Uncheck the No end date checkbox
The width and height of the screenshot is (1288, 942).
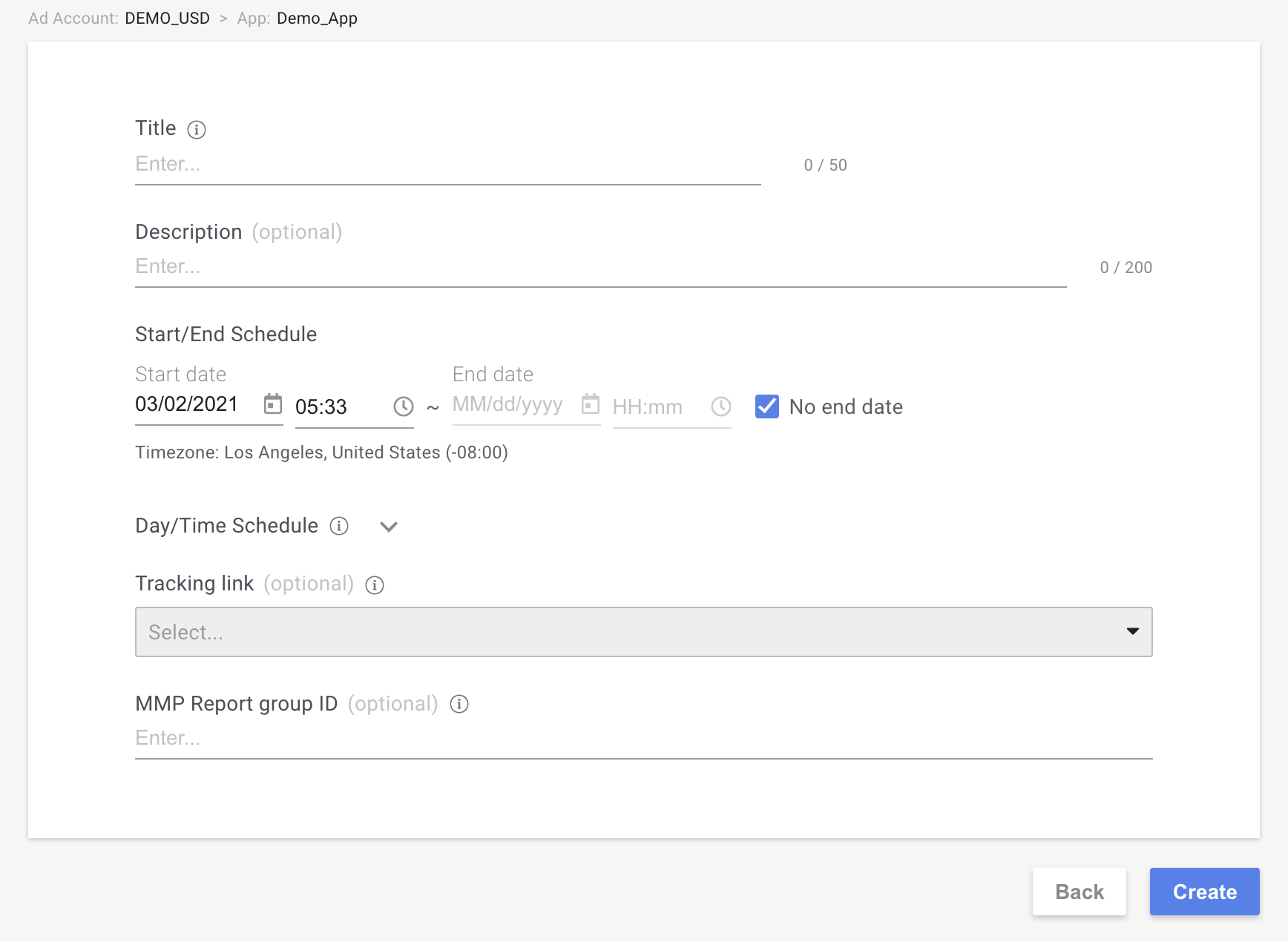(x=766, y=406)
